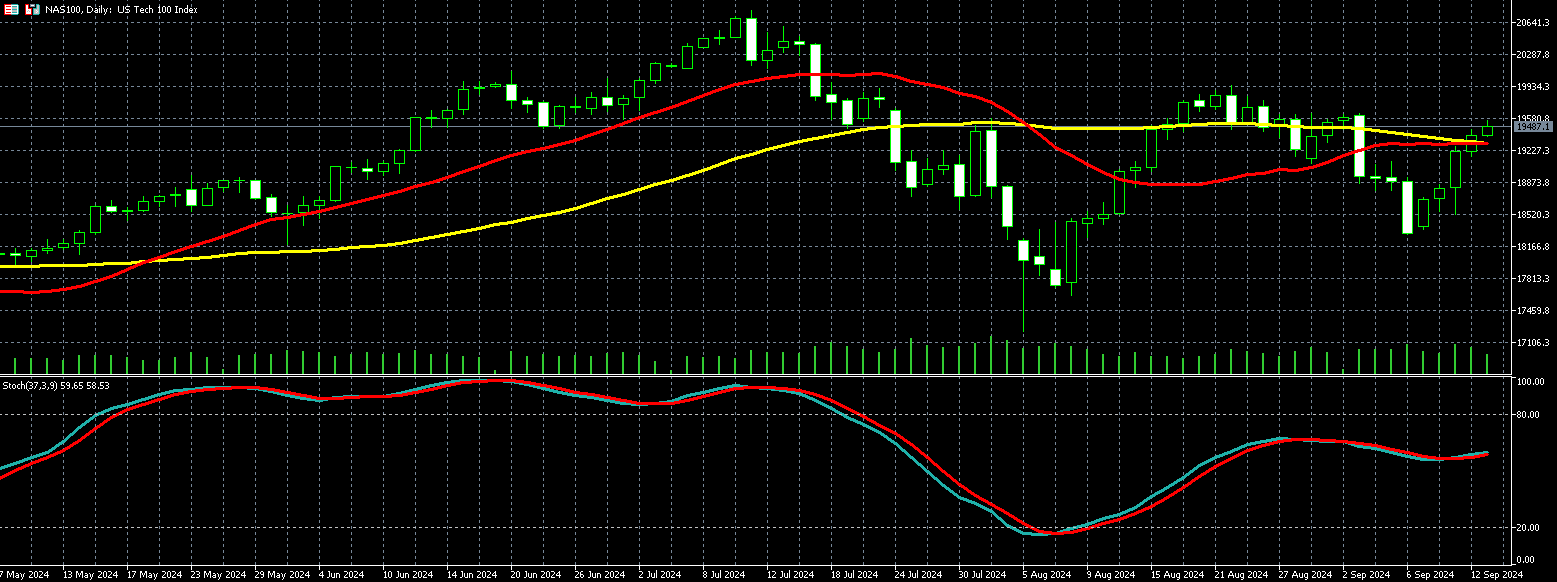Click the chart title NAS100, Daily: US Tech 100 Index

122,9
